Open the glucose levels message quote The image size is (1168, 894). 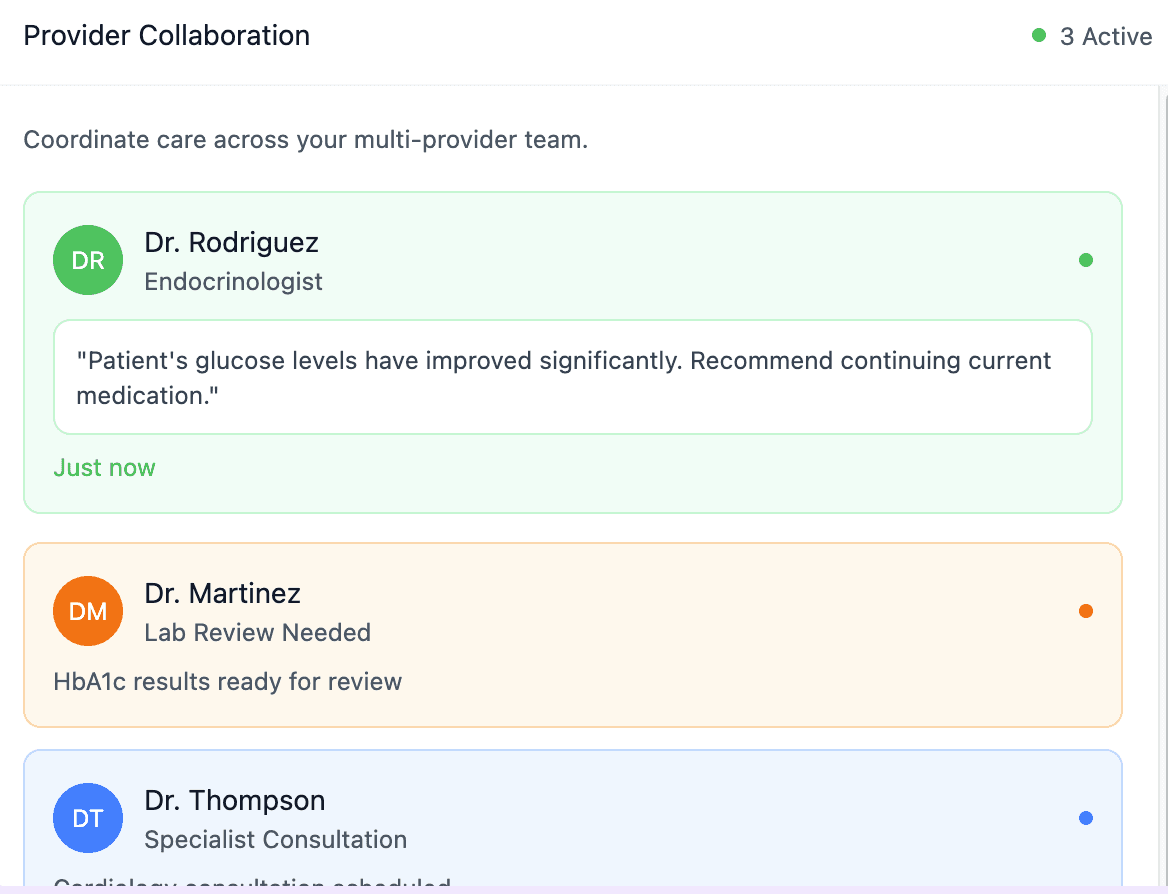coord(573,377)
